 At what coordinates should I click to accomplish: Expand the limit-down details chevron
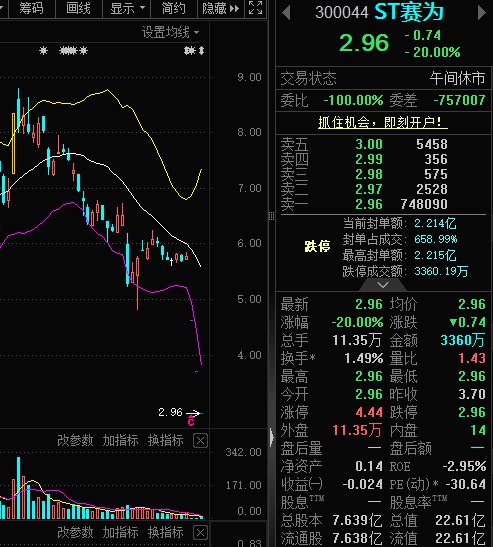383,285
